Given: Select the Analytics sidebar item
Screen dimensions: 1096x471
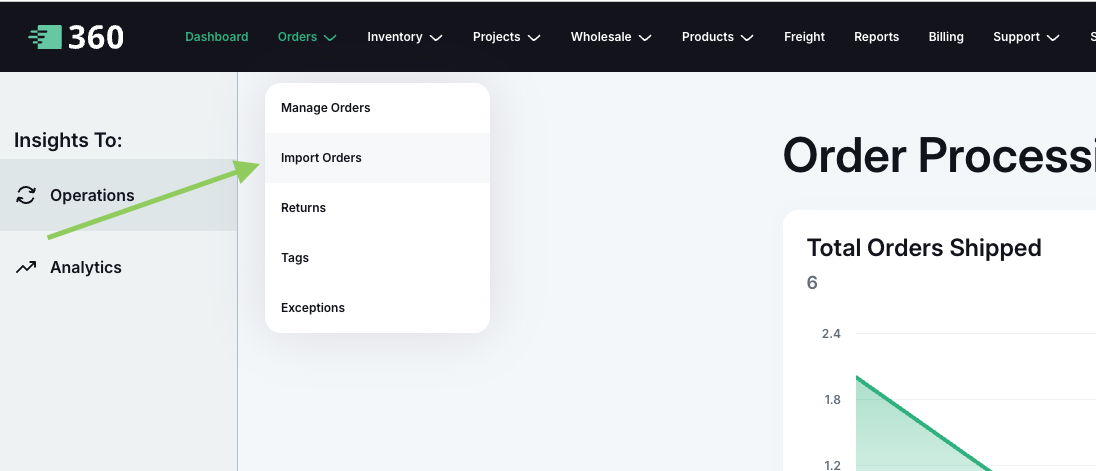Looking at the screenshot, I should pos(86,268).
